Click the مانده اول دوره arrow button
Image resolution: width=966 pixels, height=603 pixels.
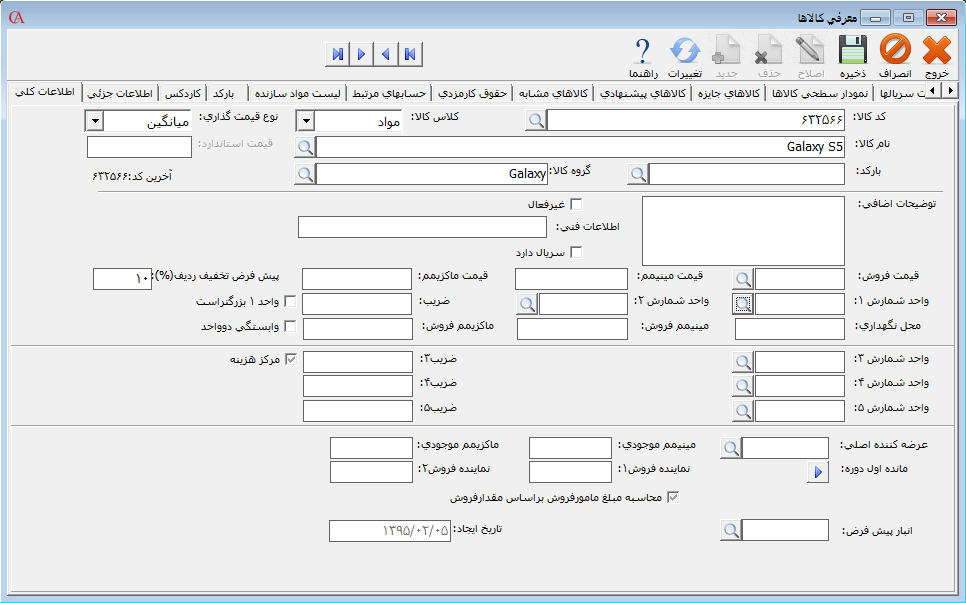[x=818, y=472]
